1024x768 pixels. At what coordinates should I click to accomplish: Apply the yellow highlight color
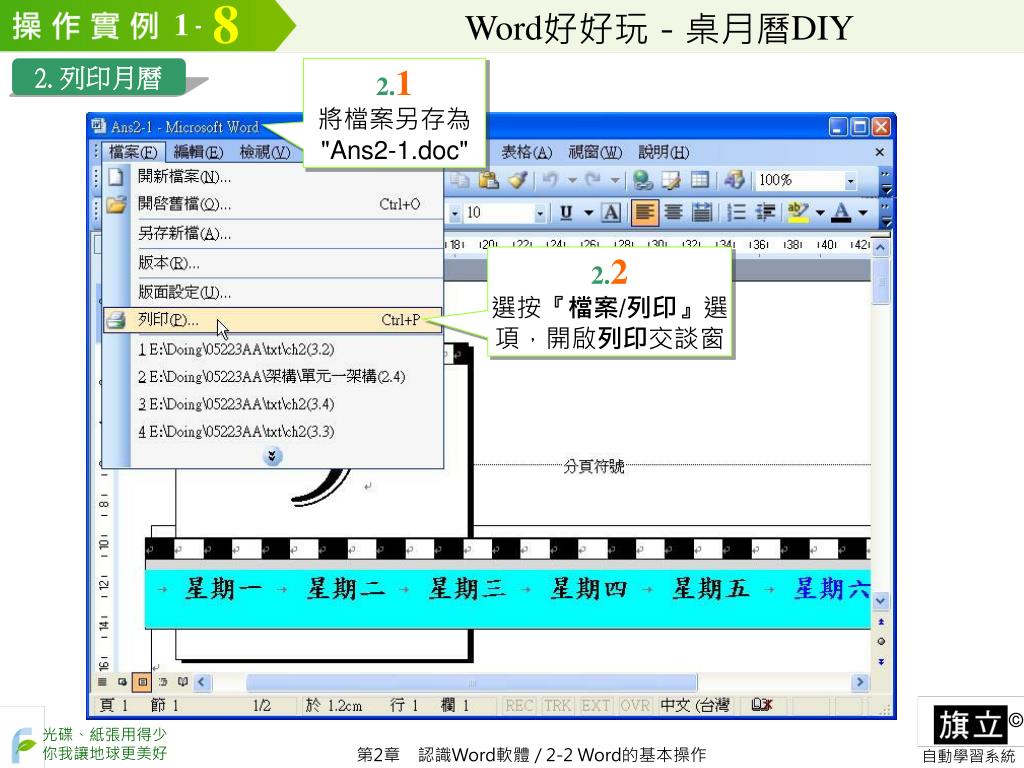(x=797, y=212)
